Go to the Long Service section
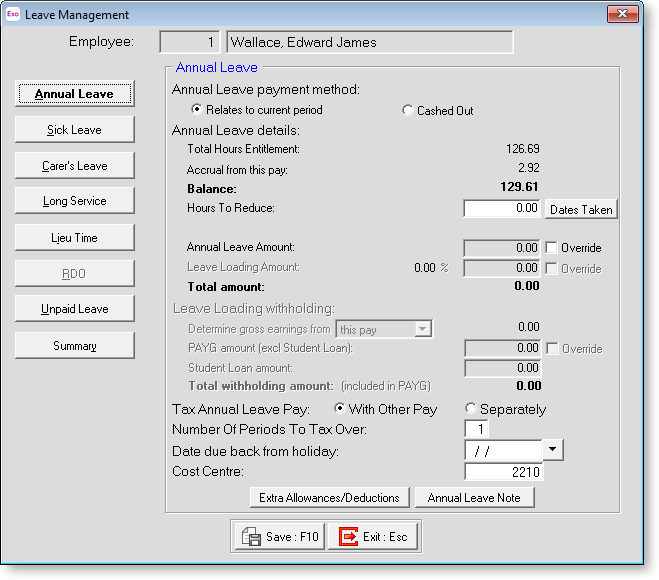Image resolution: width=659 pixels, height=580 pixels. 75,201
